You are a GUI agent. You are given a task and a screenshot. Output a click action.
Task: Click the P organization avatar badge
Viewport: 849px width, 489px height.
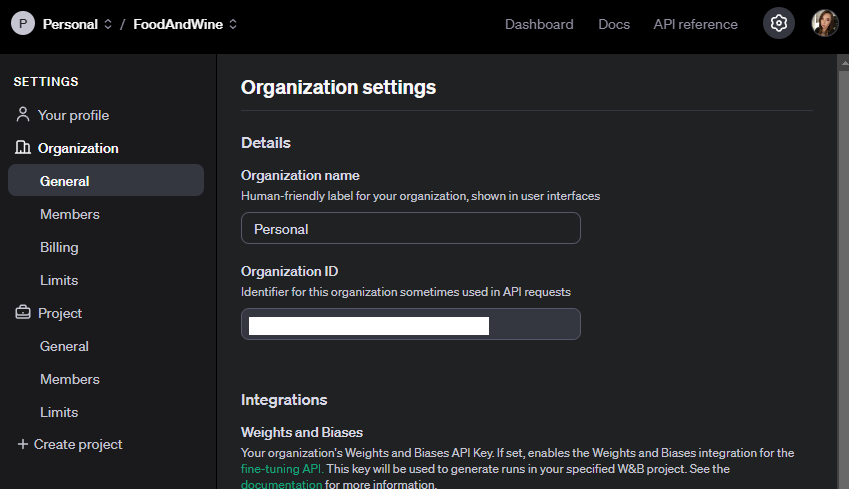(23, 24)
